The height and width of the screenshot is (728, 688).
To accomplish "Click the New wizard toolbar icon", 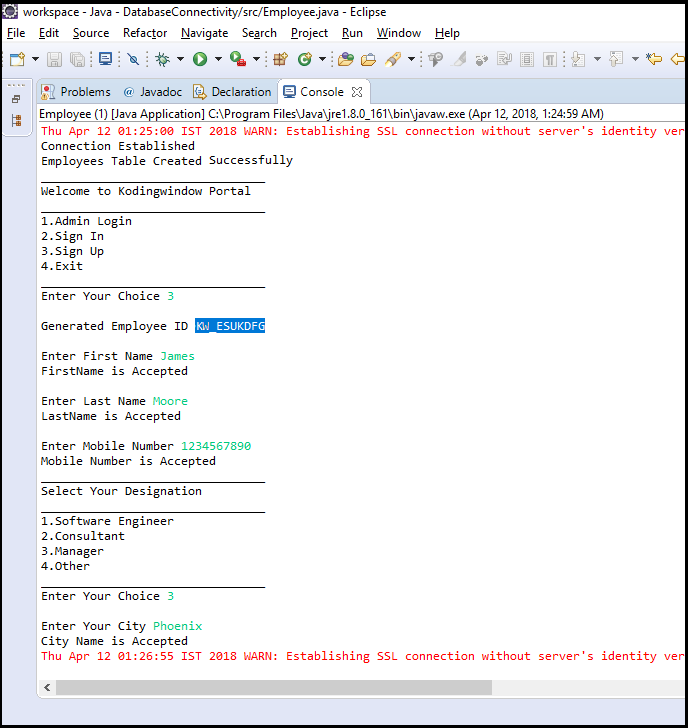I will click(x=18, y=59).
